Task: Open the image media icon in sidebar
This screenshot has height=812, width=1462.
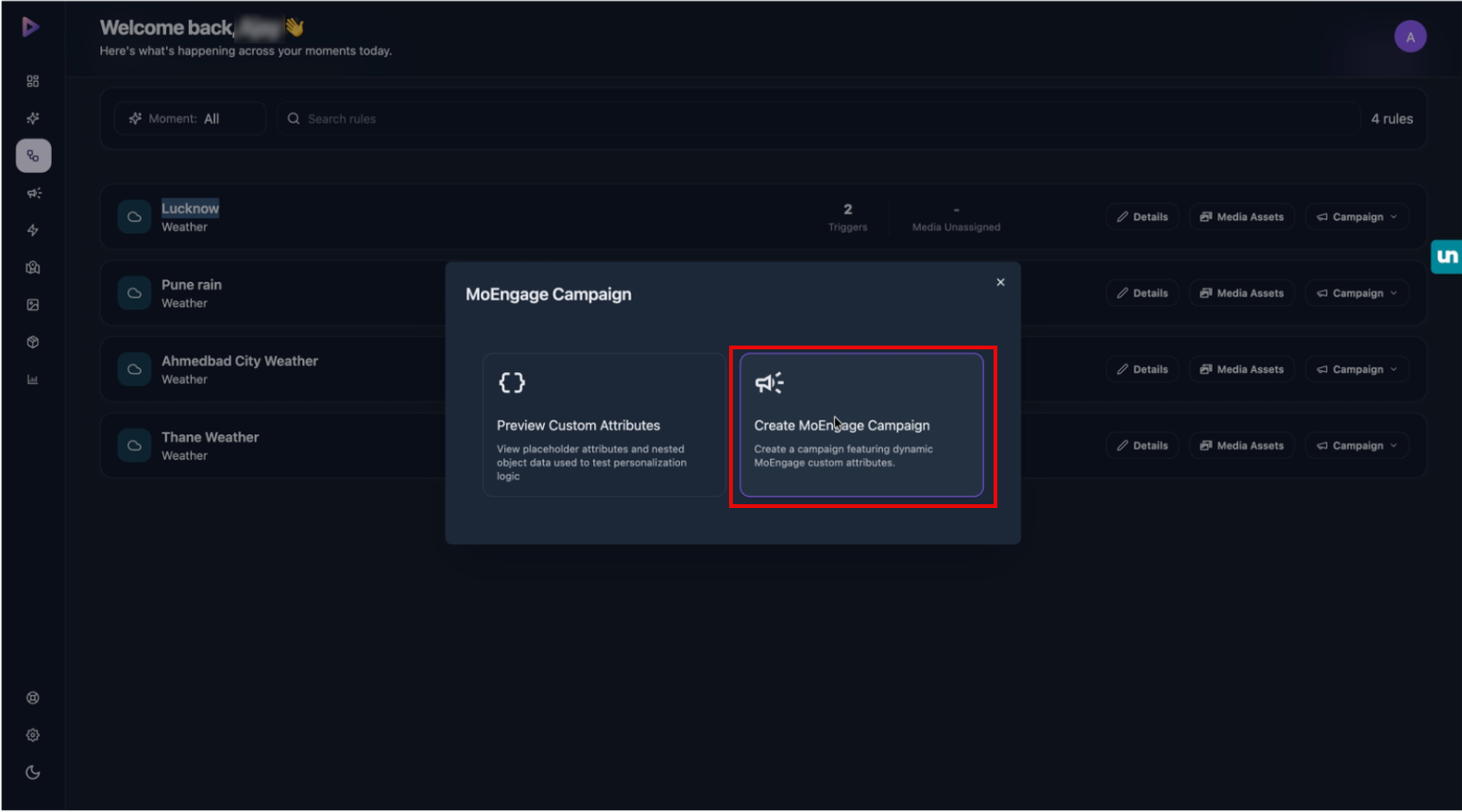Action: (x=33, y=305)
